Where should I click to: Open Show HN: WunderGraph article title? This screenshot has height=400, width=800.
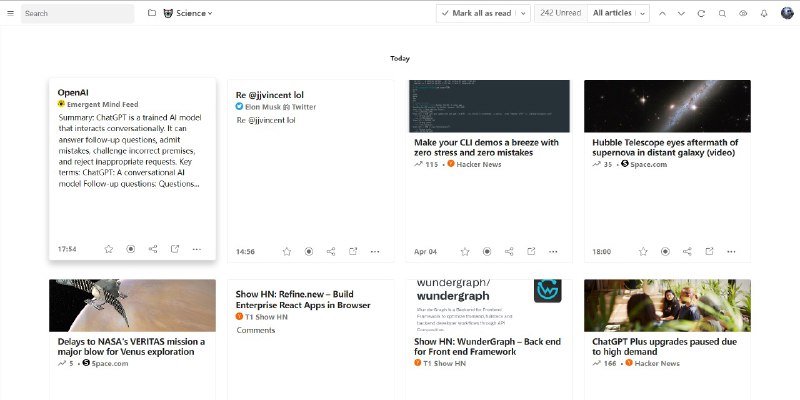(487, 346)
